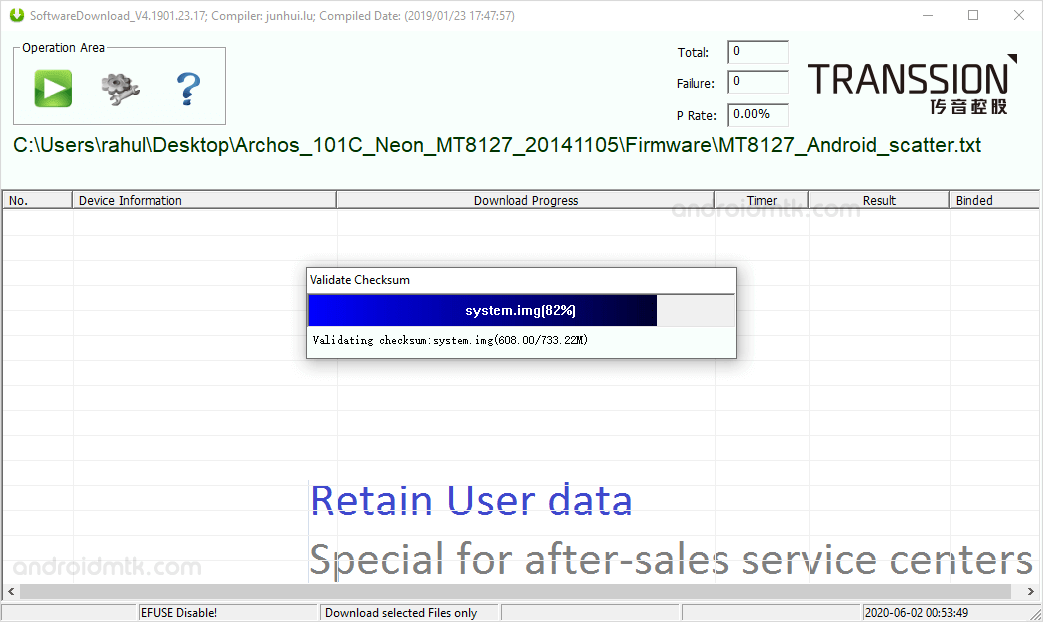Click the Binded column header

coord(973,199)
